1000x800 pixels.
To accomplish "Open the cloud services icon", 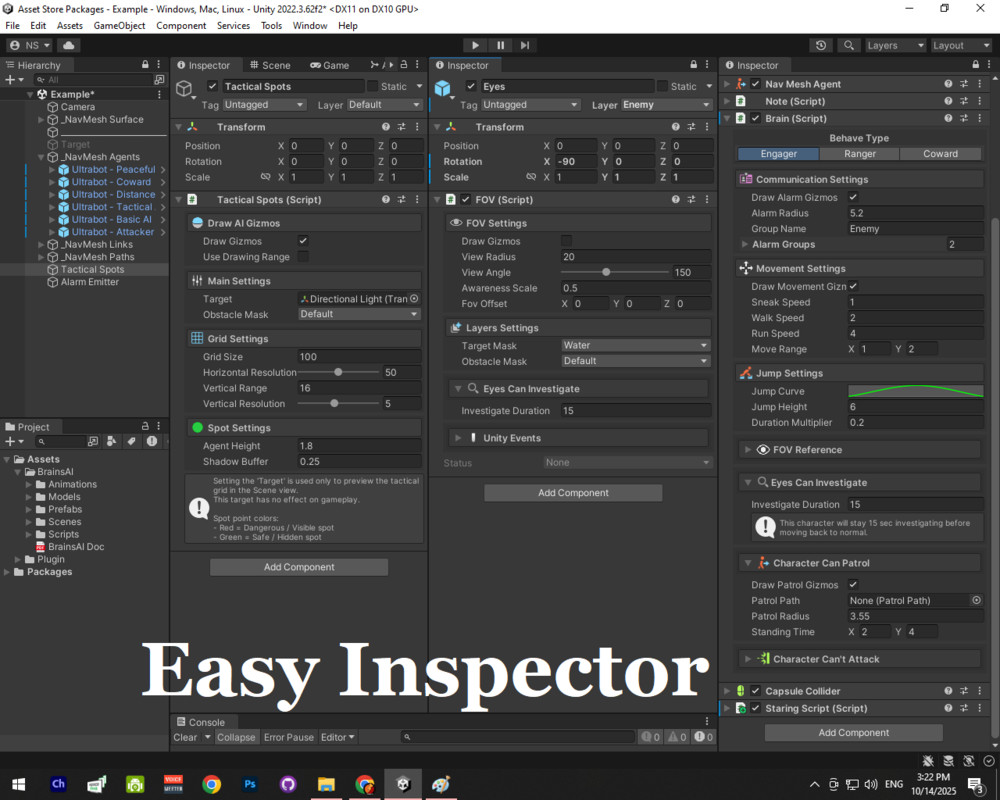I will coord(69,45).
